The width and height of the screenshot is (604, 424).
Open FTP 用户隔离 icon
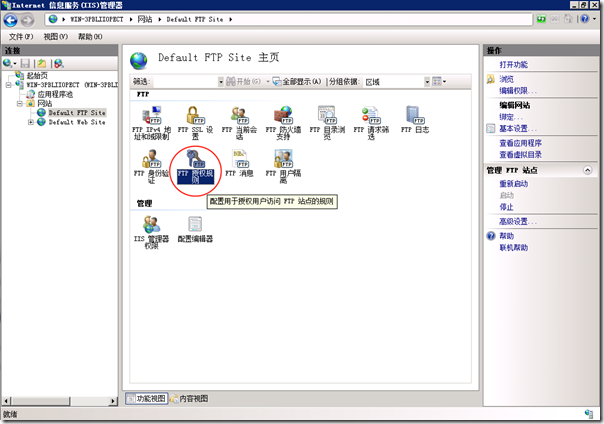[x=283, y=166]
